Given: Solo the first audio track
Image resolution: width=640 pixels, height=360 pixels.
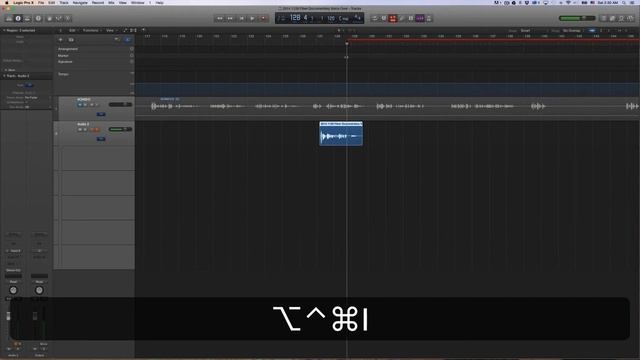Looking at the screenshot, I should [x=85, y=105].
